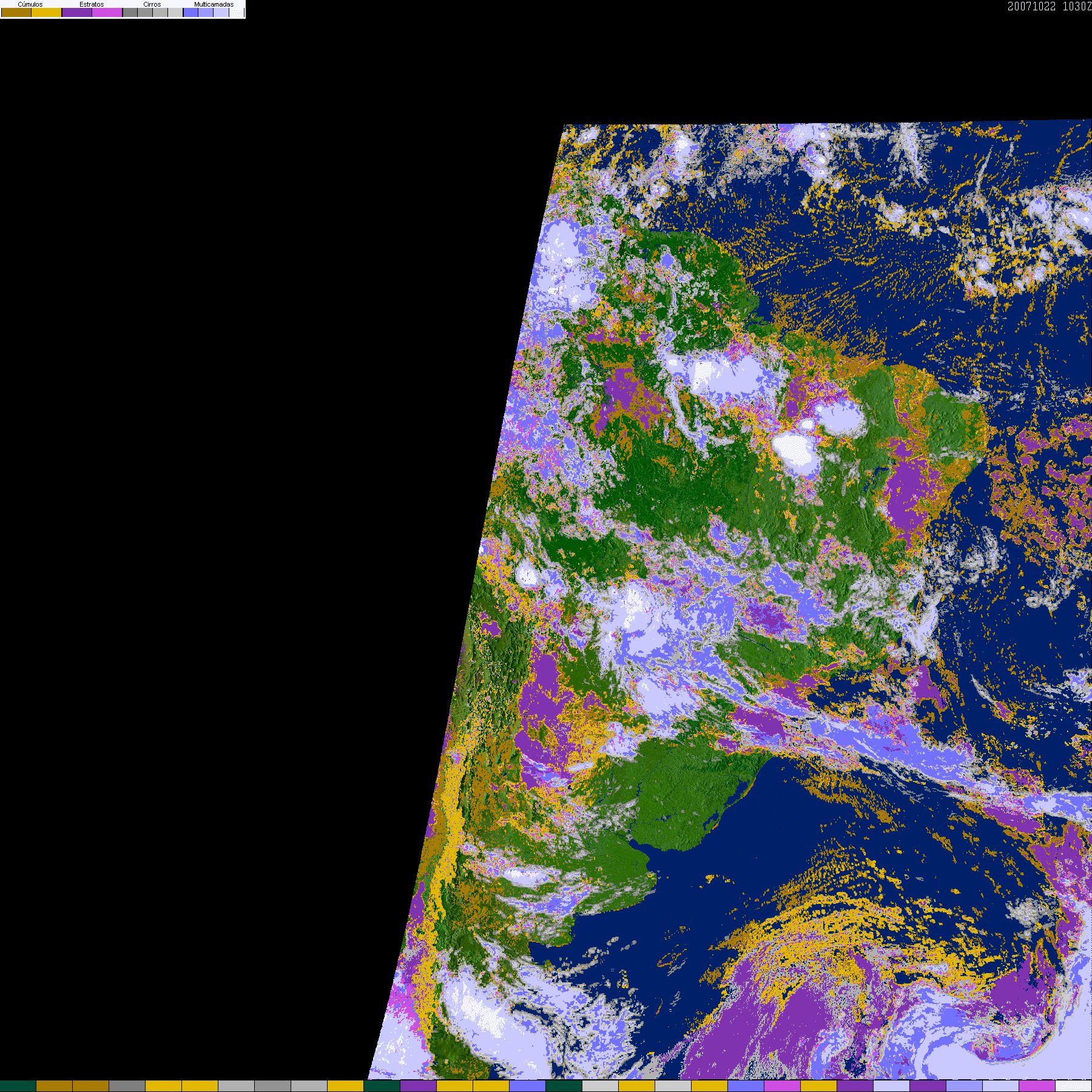Viewport: 1092px width, 1092px height.
Task: Click the Estratos legend label
Action: tap(92, 4)
